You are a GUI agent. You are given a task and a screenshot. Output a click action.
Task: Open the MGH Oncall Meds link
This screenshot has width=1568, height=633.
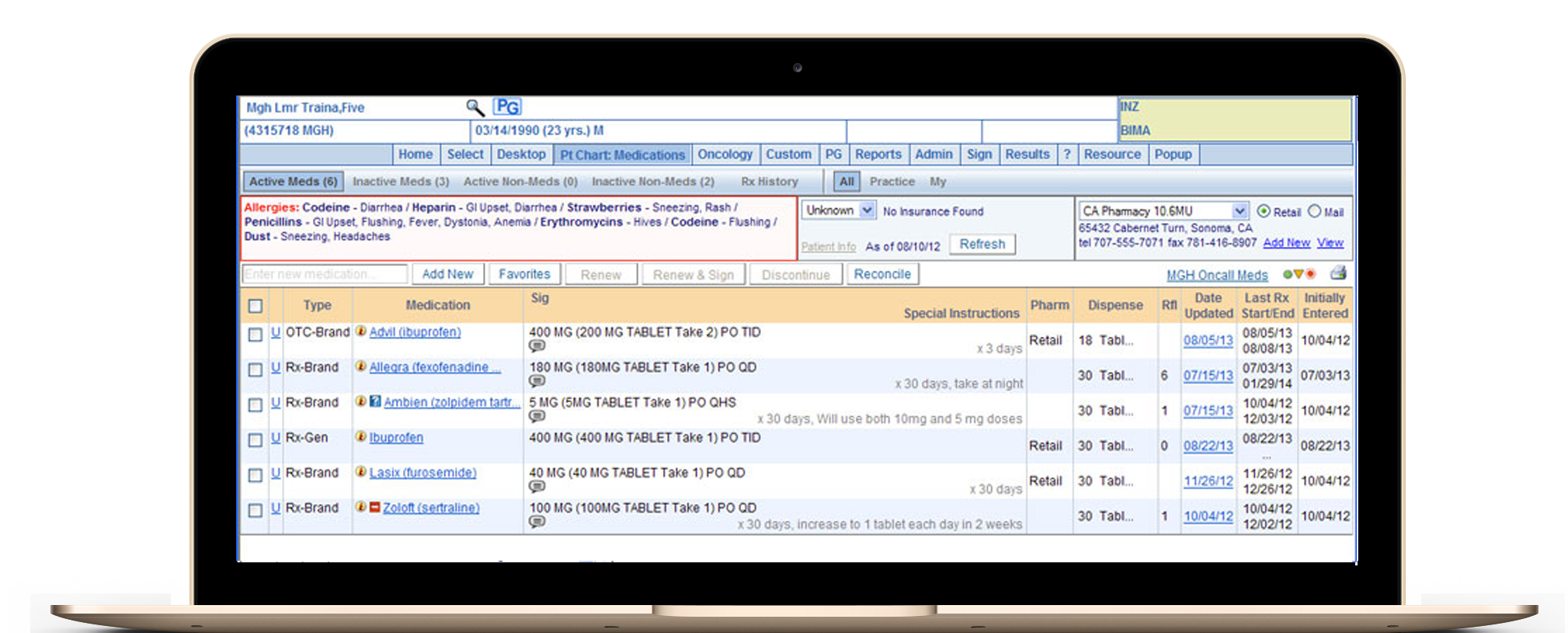(1216, 275)
